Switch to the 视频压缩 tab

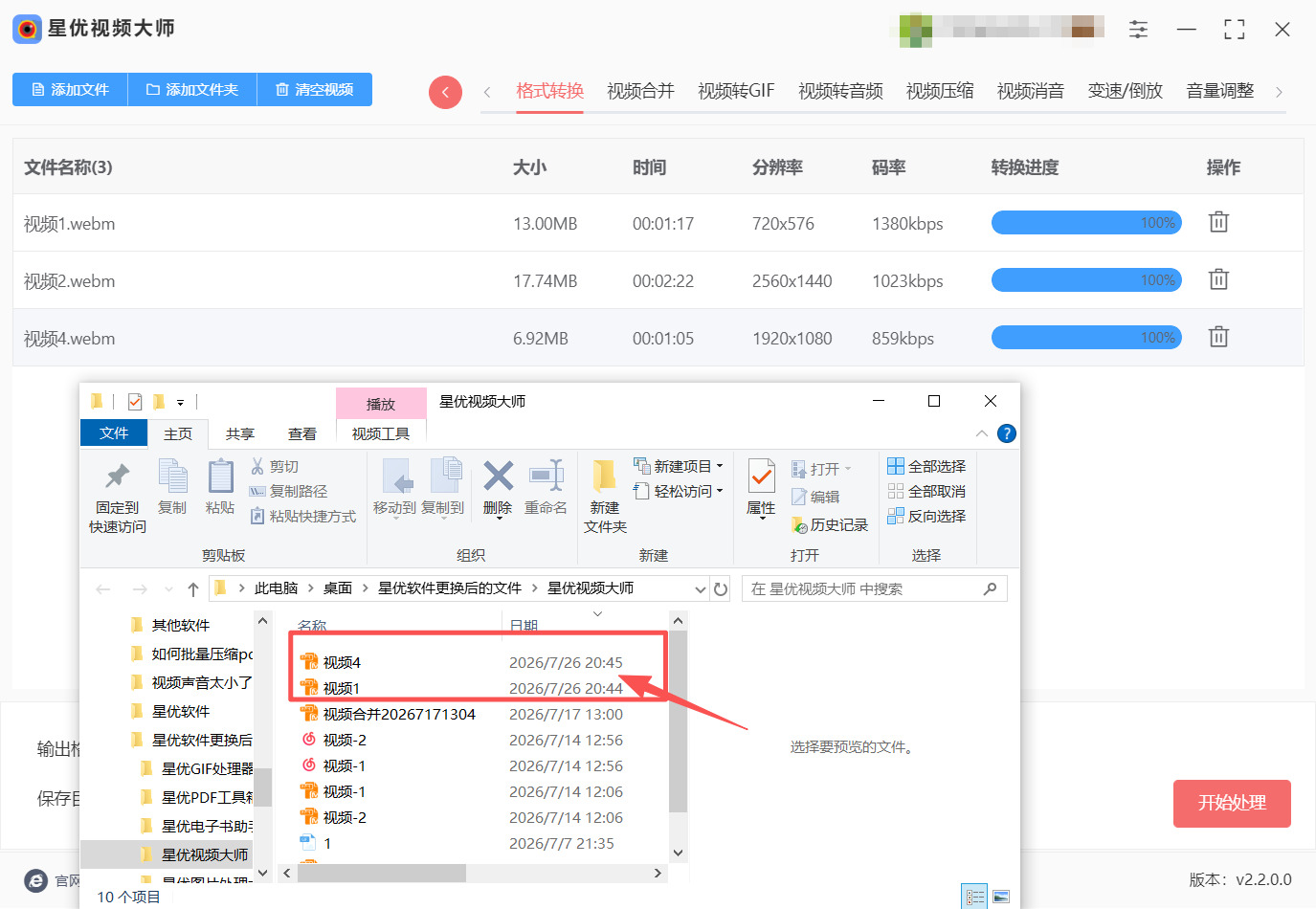(x=940, y=91)
